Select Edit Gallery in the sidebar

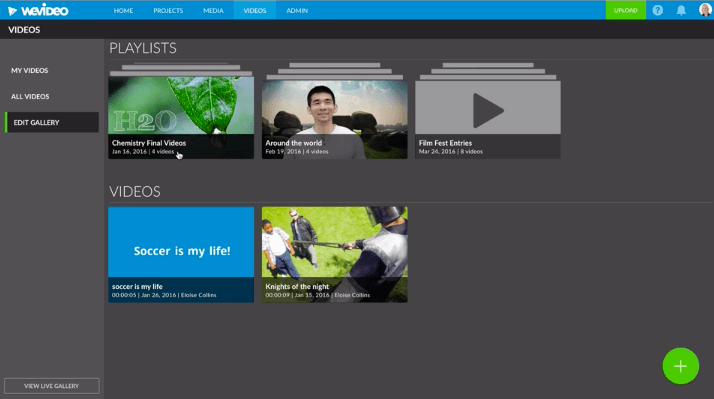(52, 123)
